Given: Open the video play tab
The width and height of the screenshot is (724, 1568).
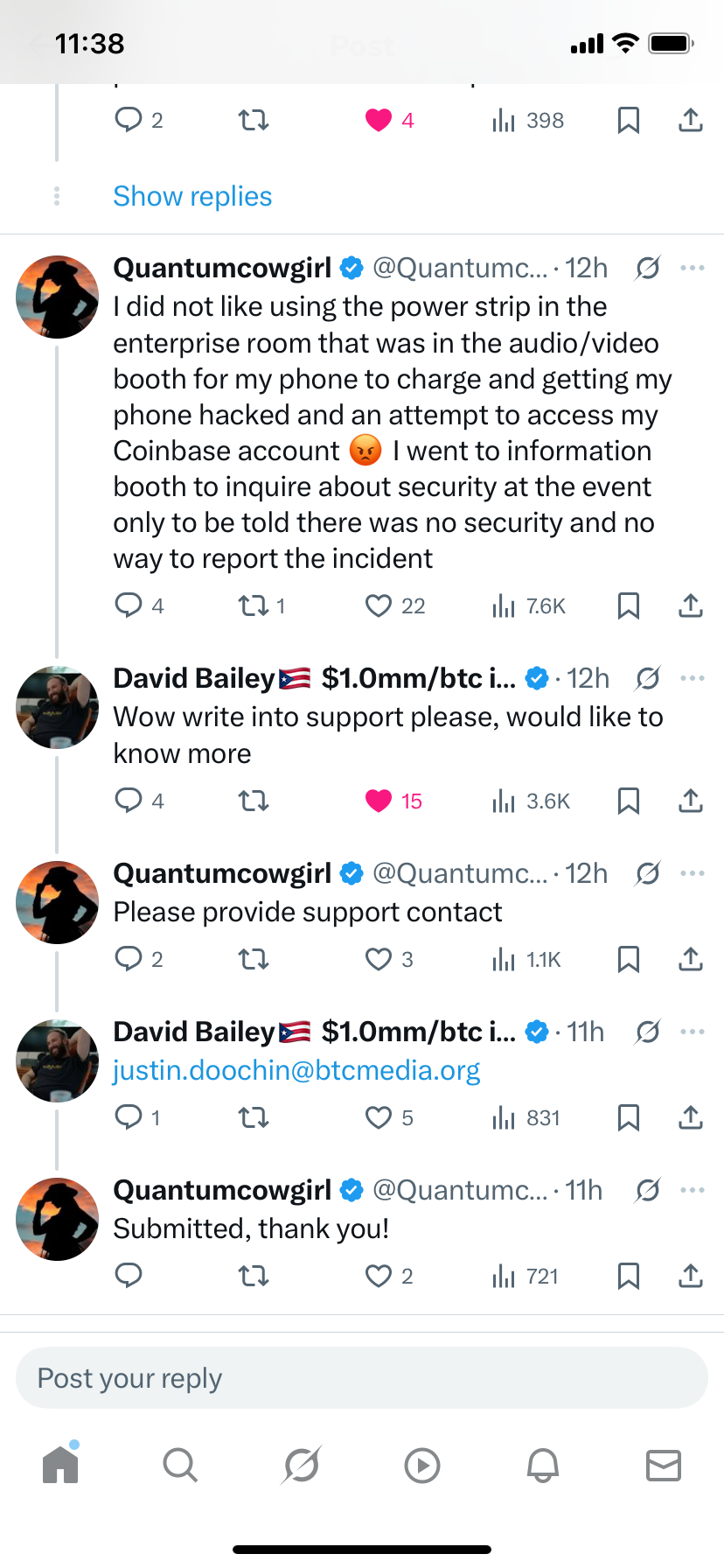Looking at the screenshot, I should pos(422,1465).
